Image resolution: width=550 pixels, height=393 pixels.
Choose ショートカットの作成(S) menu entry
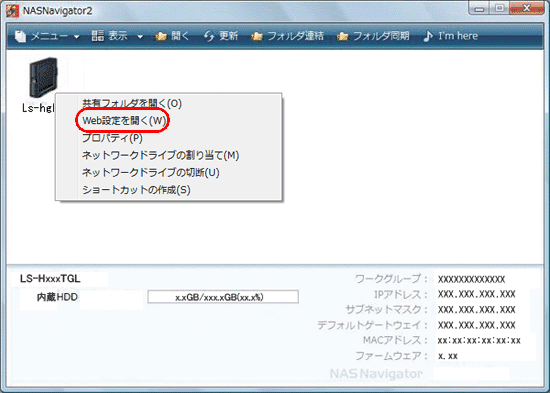point(136,190)
